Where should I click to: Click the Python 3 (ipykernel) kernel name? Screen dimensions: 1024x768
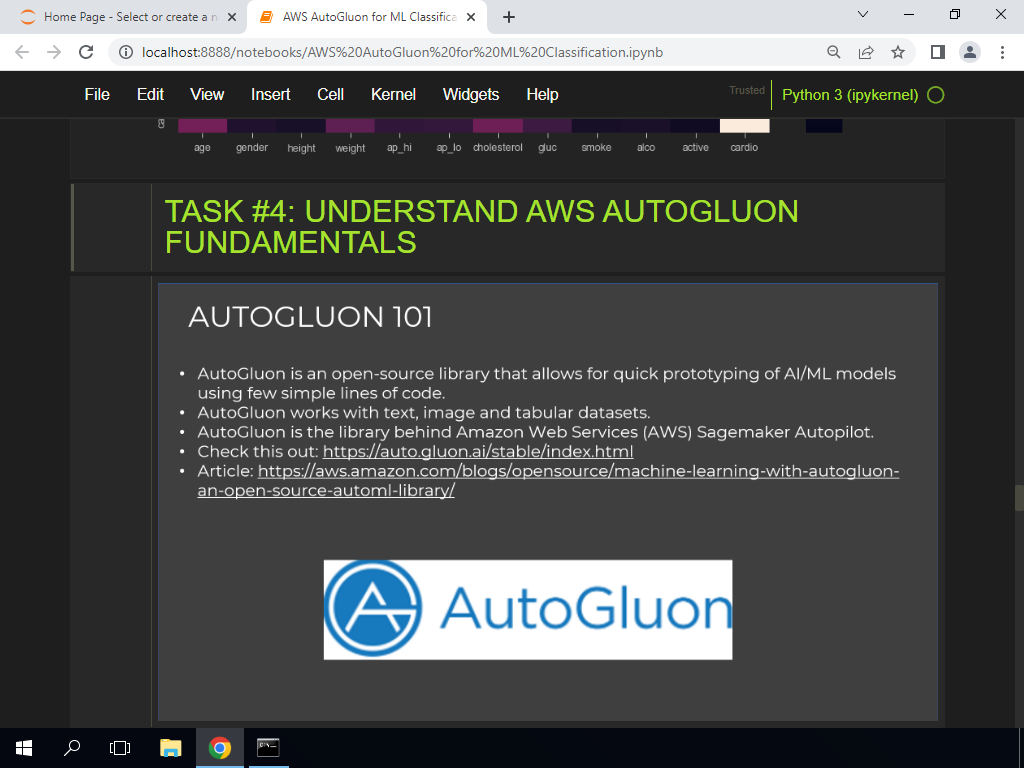850,95
